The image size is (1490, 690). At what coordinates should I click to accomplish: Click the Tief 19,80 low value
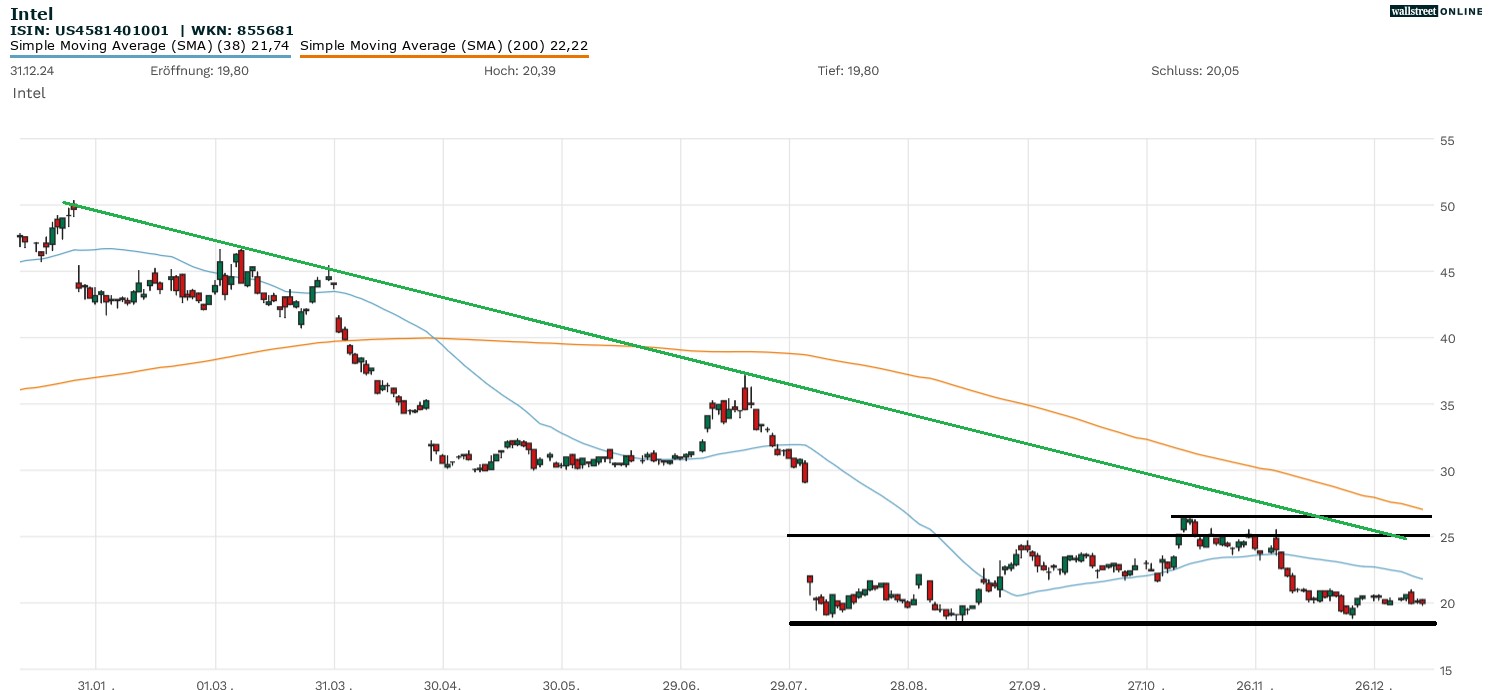tap(848, 71)
